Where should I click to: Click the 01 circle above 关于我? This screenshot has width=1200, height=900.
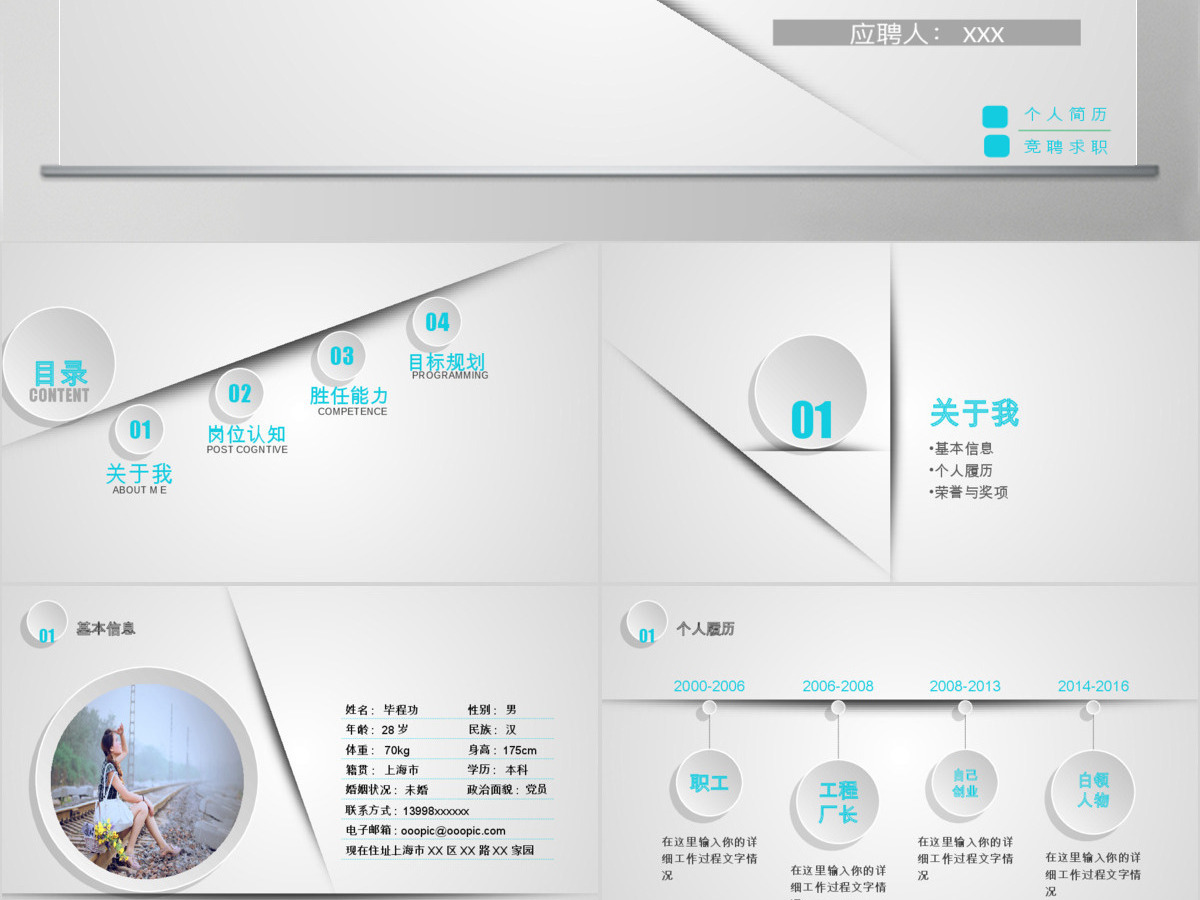click(x=139, y=430)
